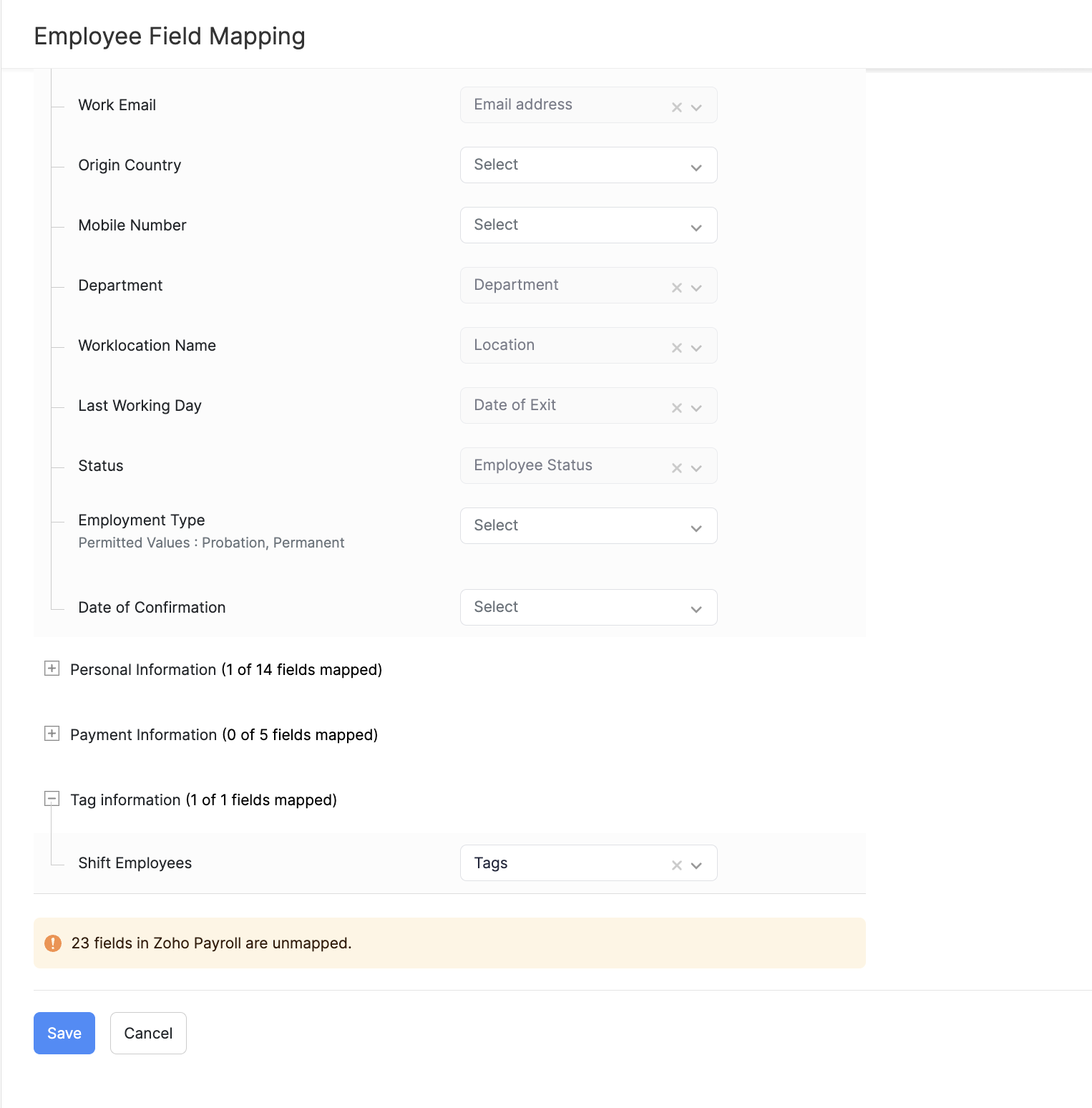The height and width of the screenshot is (1108, 1092).
Task: Click the chevron in Status dropdown
Action: (x=696, y=468)
